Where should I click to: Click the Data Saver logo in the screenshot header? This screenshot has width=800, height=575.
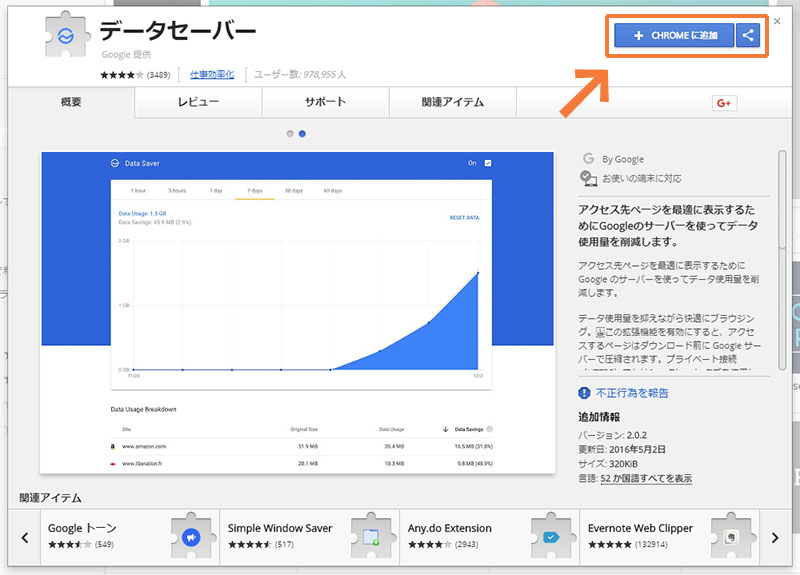[x=115, y=163]
